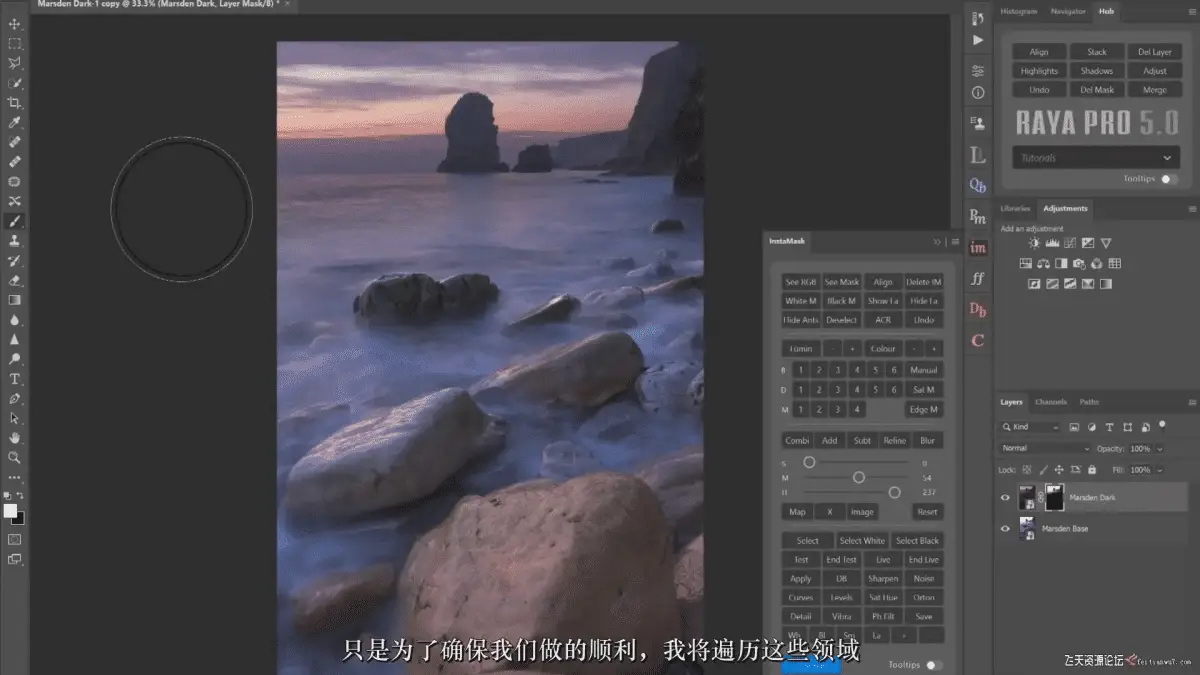The height and width of the screenshot is (675, 1200).
Task: Open the Fill dropdown arrow
Action: click(1159, 470)
